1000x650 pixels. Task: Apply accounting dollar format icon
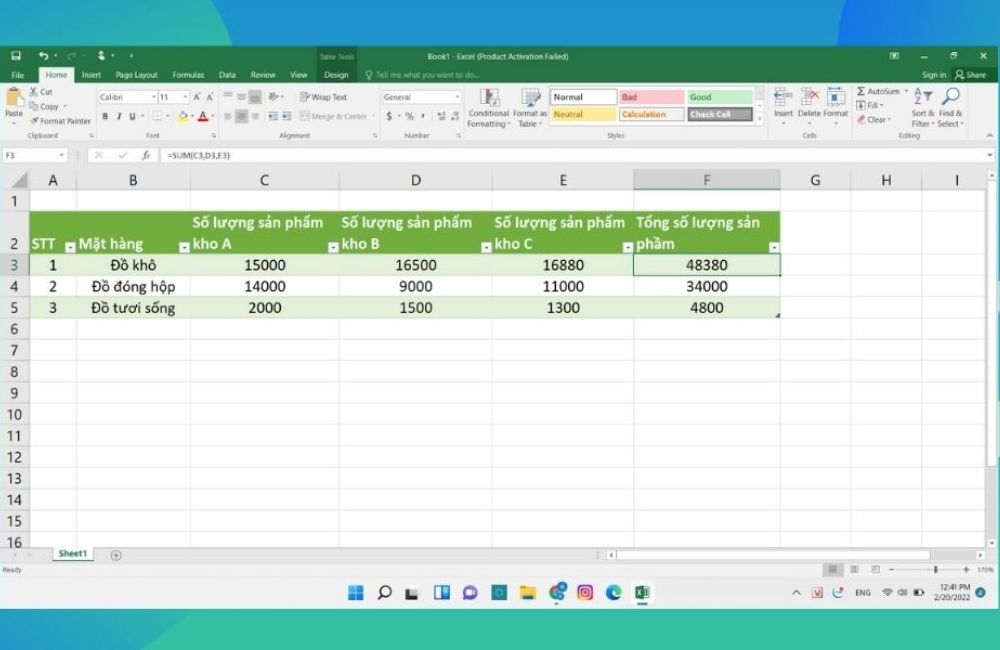pos(389,116)
